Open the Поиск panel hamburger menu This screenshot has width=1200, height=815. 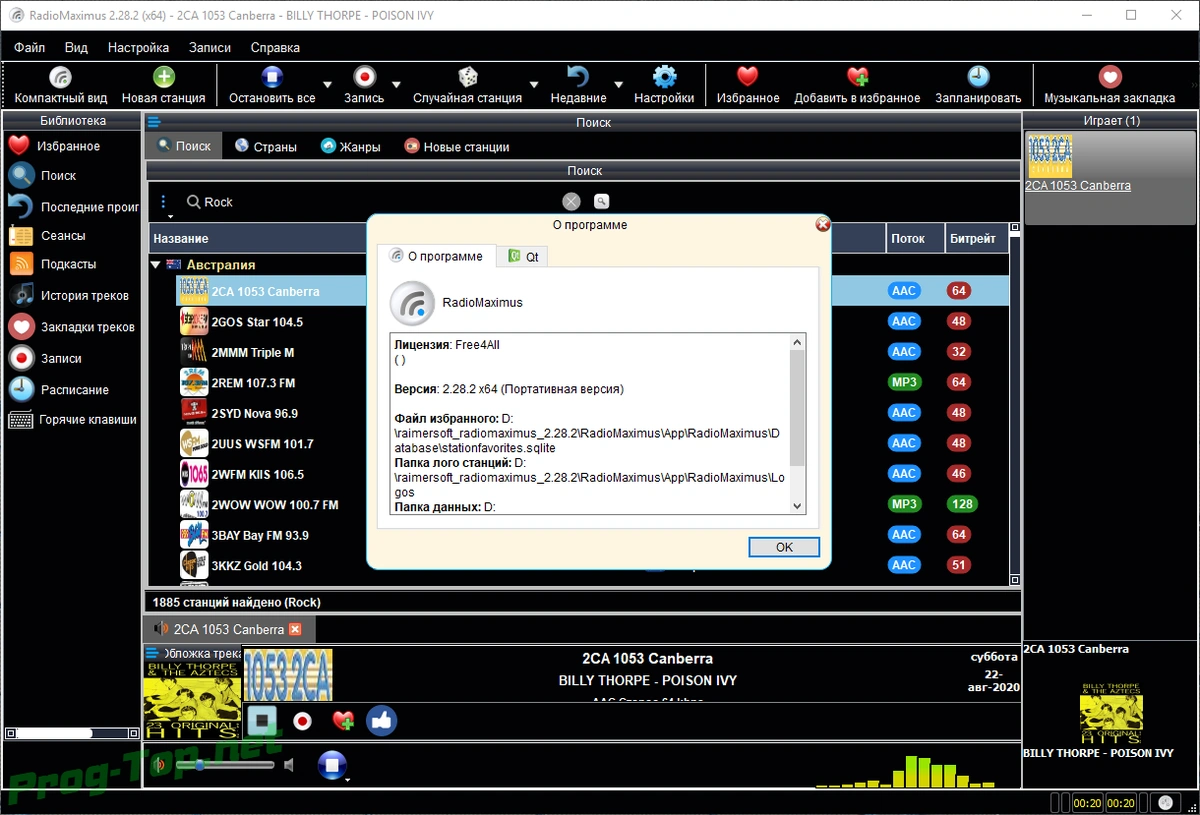tap(154, 122)
